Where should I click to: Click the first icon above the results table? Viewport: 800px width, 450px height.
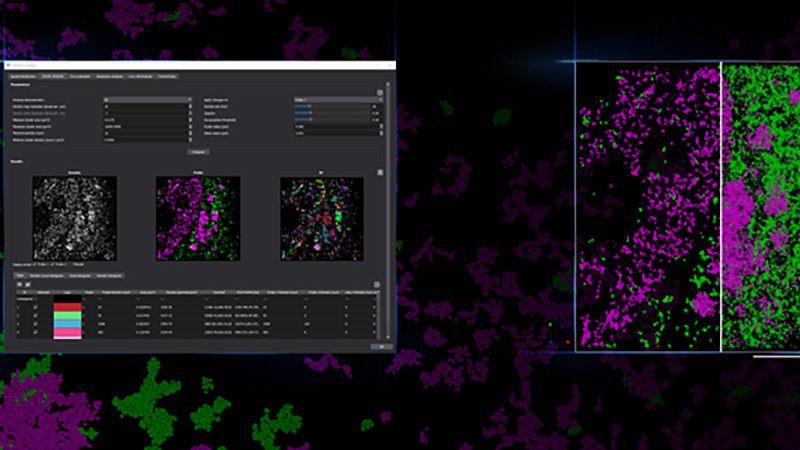[x=20, y=285]
